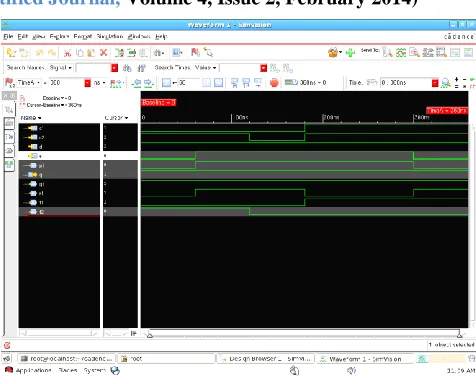
Task: Click the waveform horizontal scrollbar
Action: coord(304,333)
